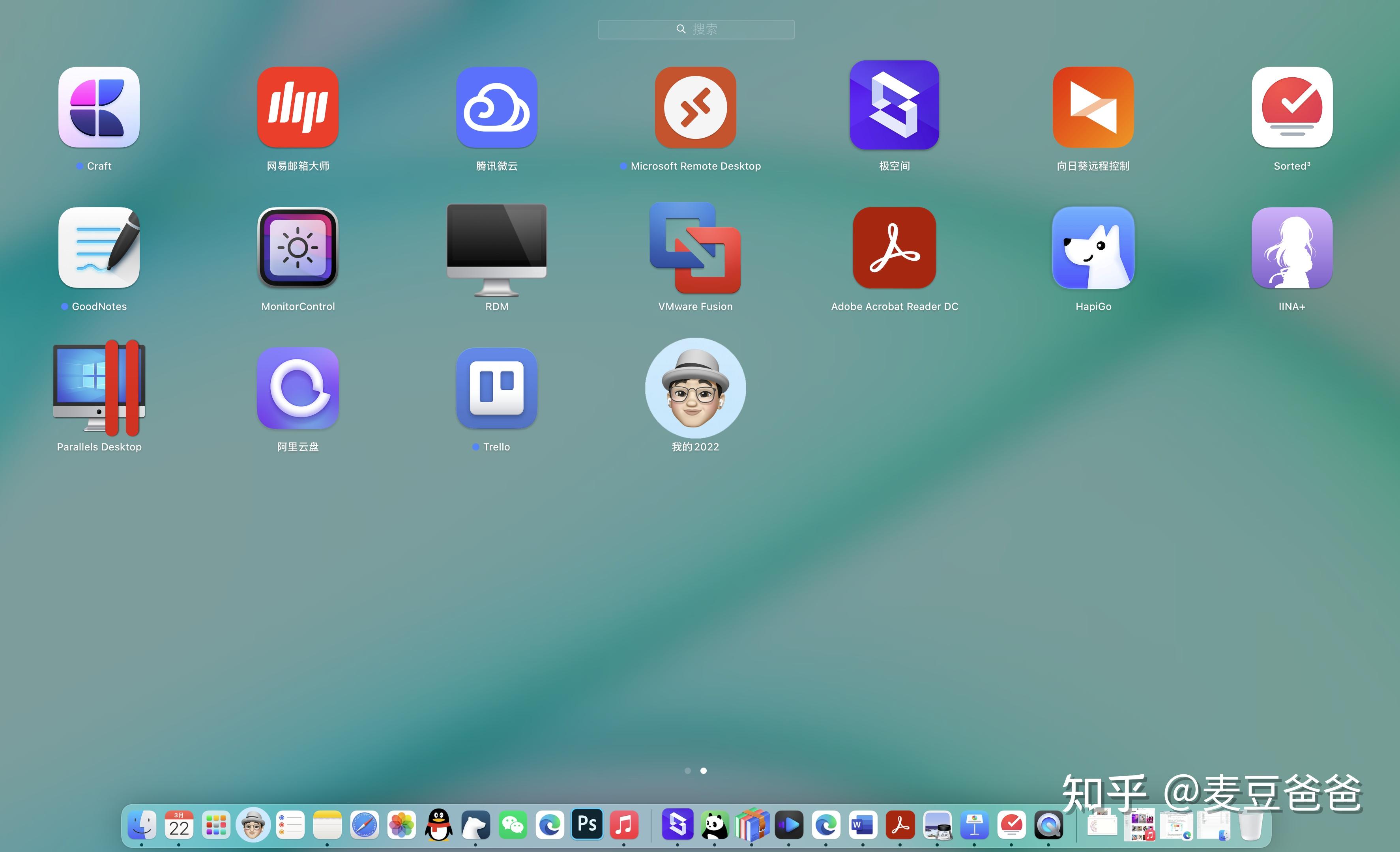Screen dimensions: 1400x852
Task: Open Photoshop in the Dock
Action: pos(587,824)
